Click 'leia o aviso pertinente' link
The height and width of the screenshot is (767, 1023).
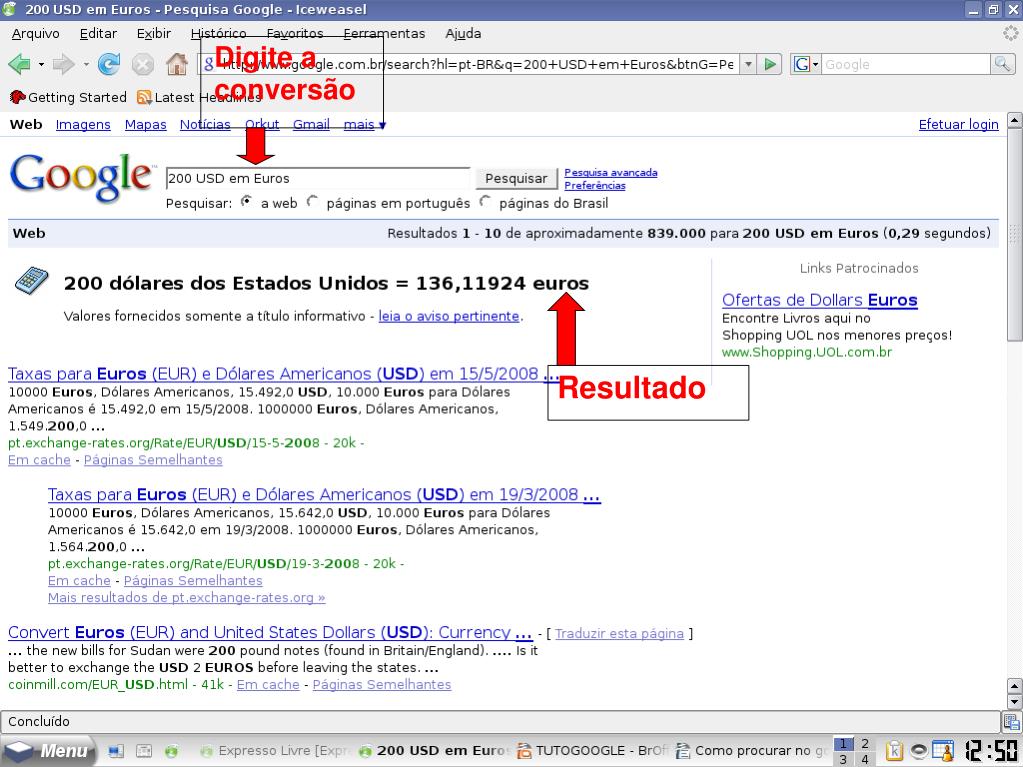(449, 316)
